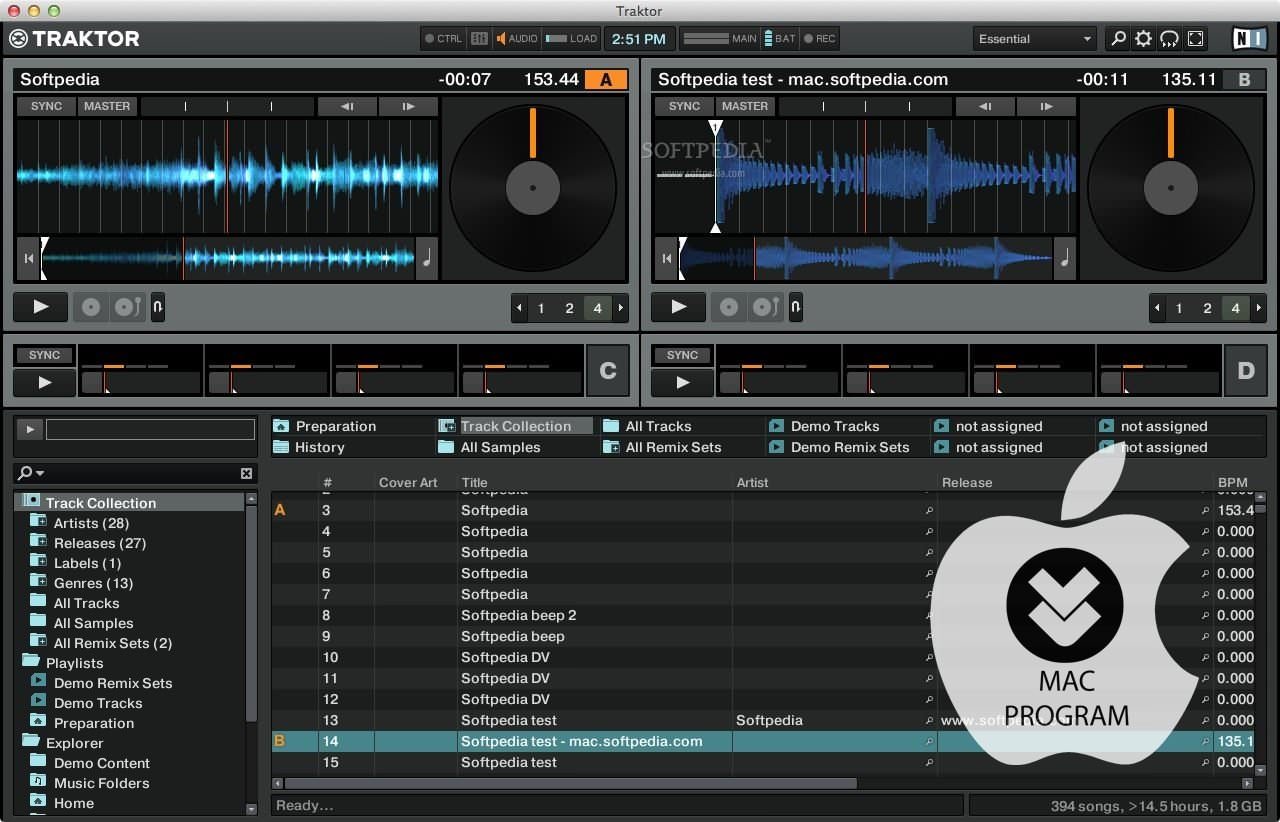Toggle fullscreen icon in header

coord(1196,39)
